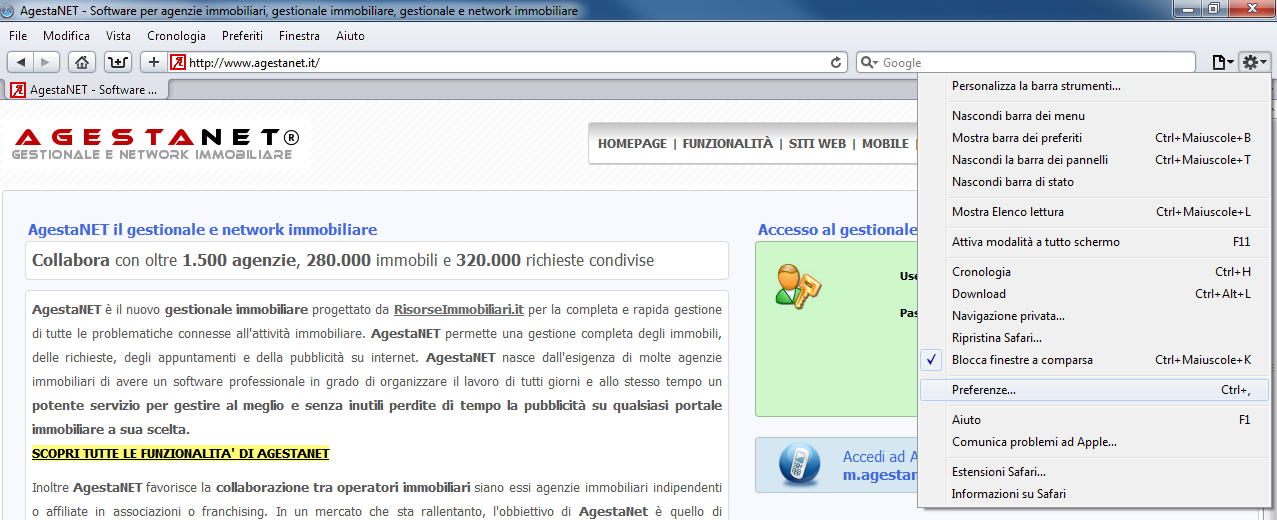Viewport: 1277px width, 520px height.
Task: Open the page menu icon next to gear
Action: click(x=1222, y=62)
